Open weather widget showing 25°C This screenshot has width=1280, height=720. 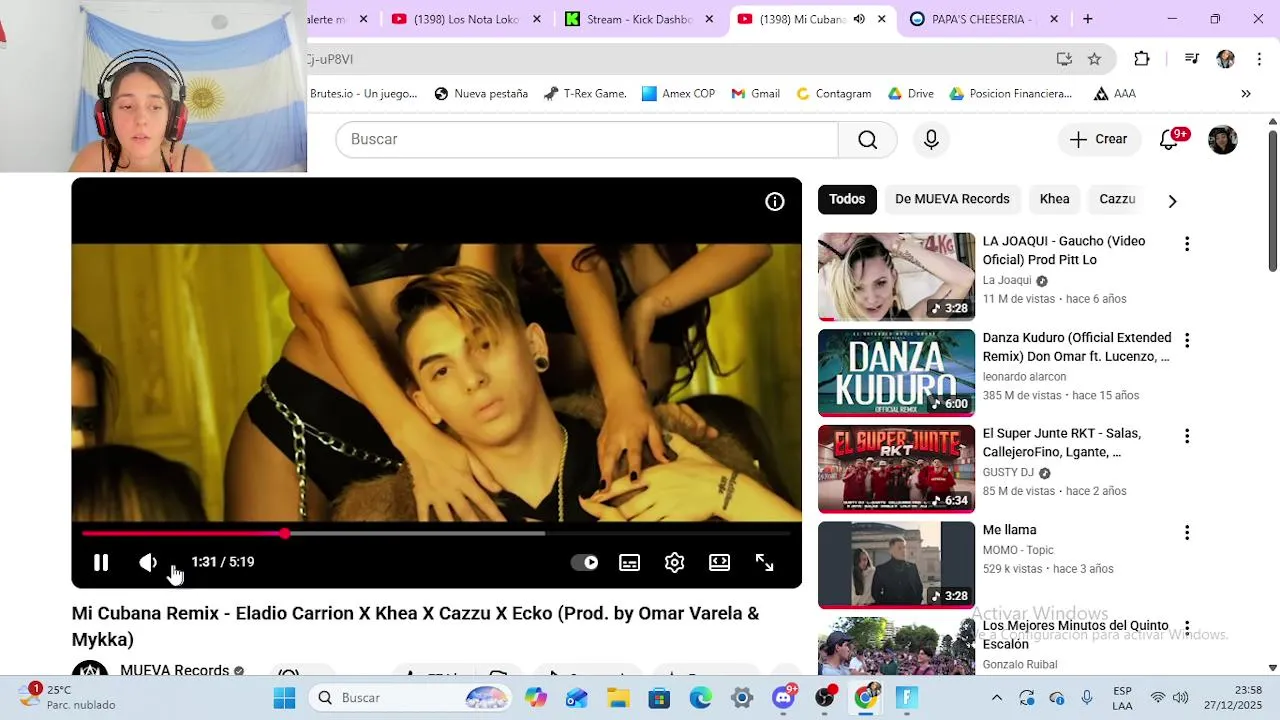click(x=66, y=697)
